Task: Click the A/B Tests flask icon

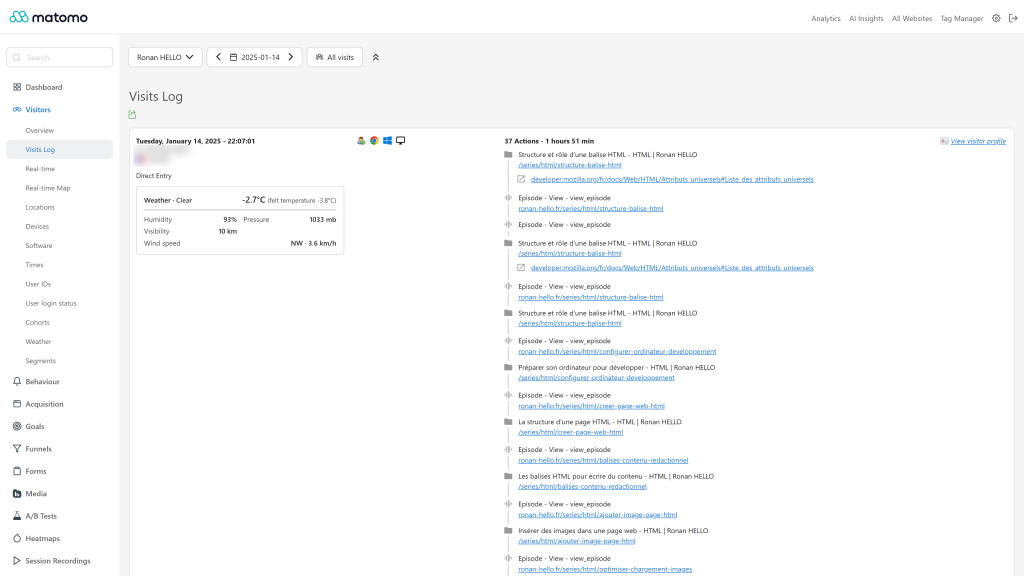Action: click(17, 516)
